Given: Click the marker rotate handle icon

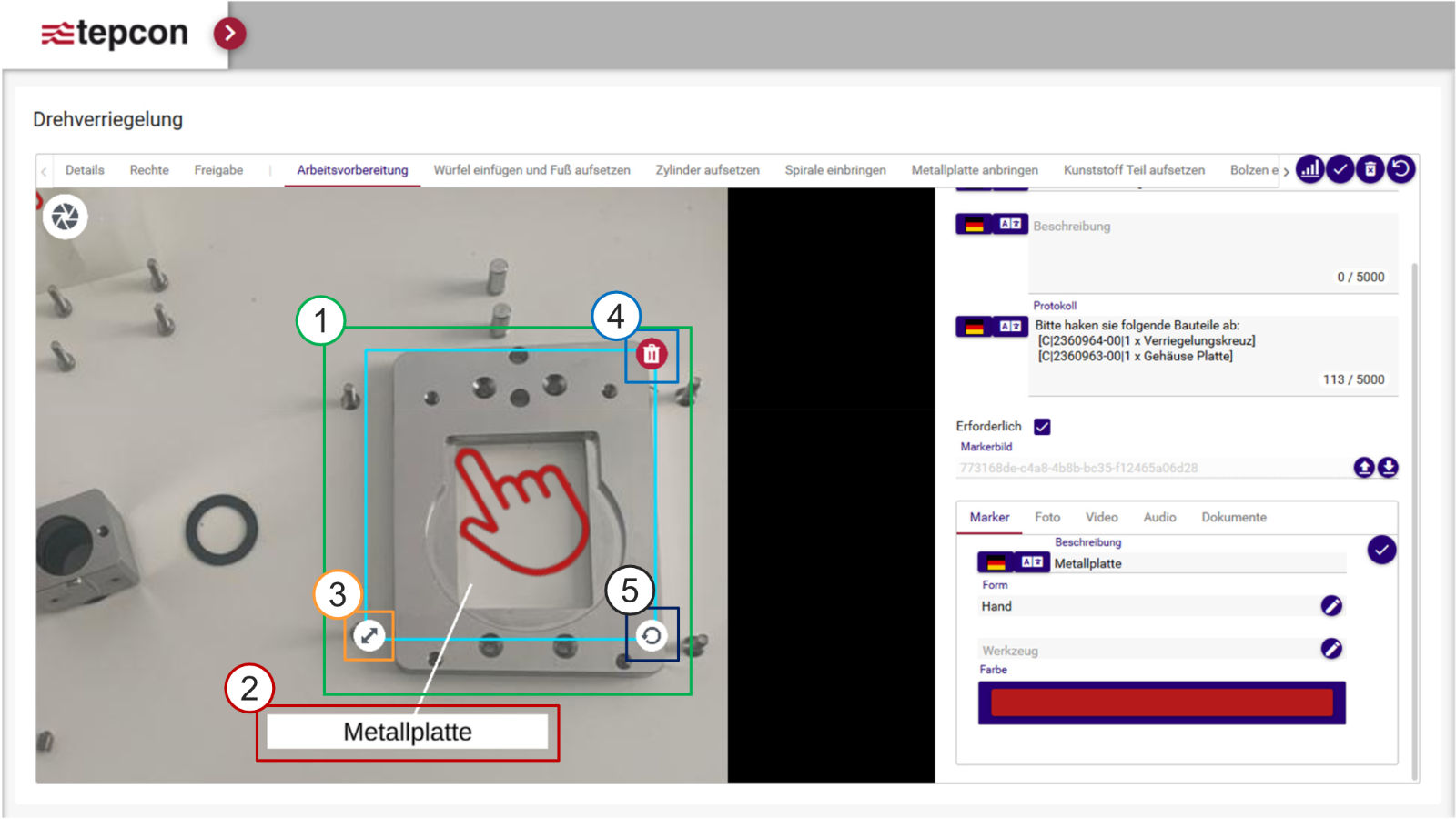Looking at the screenshot, I should [x=652, y=635].
